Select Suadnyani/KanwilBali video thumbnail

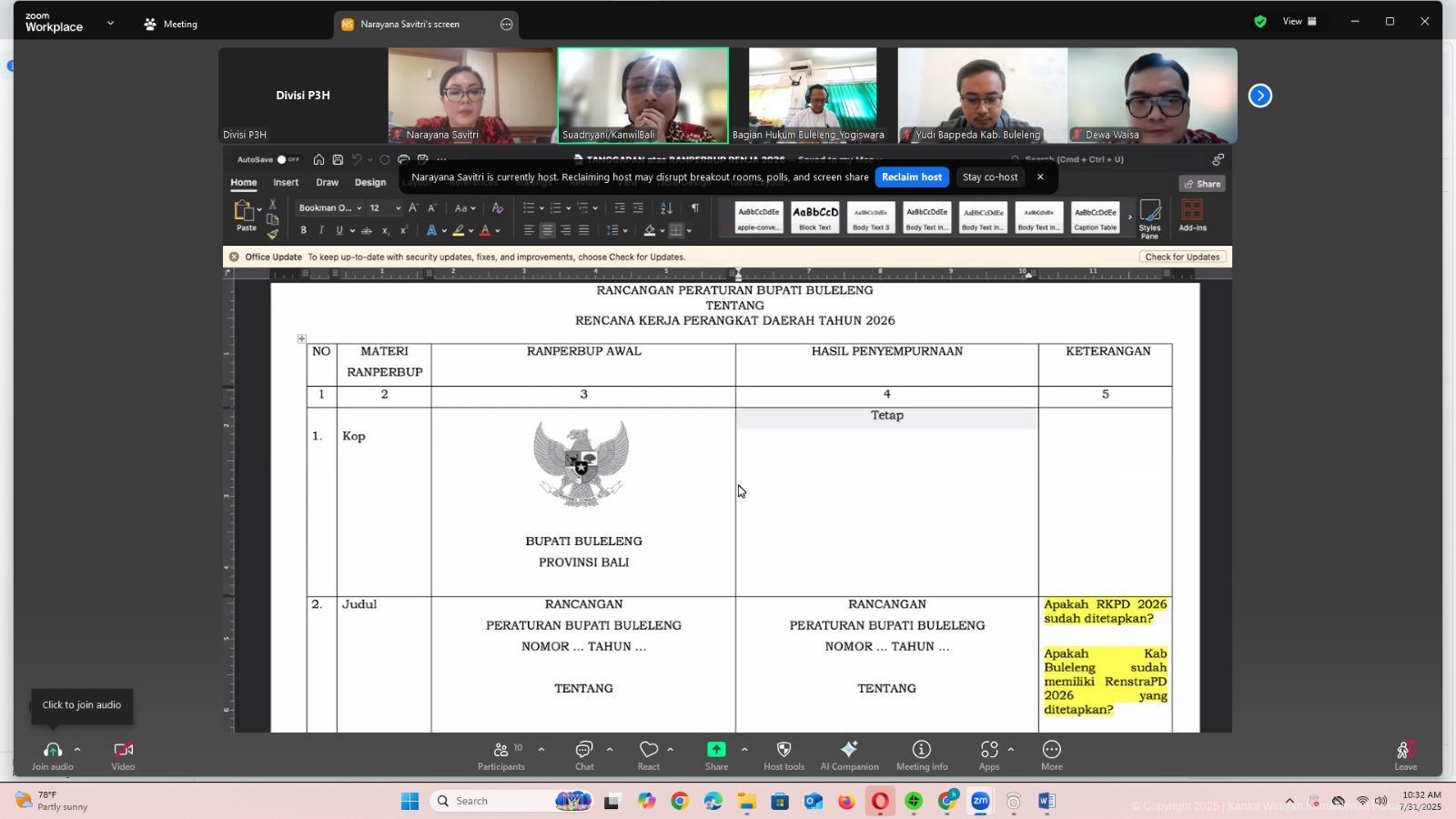pyautogui.click(x=642, y=96)
